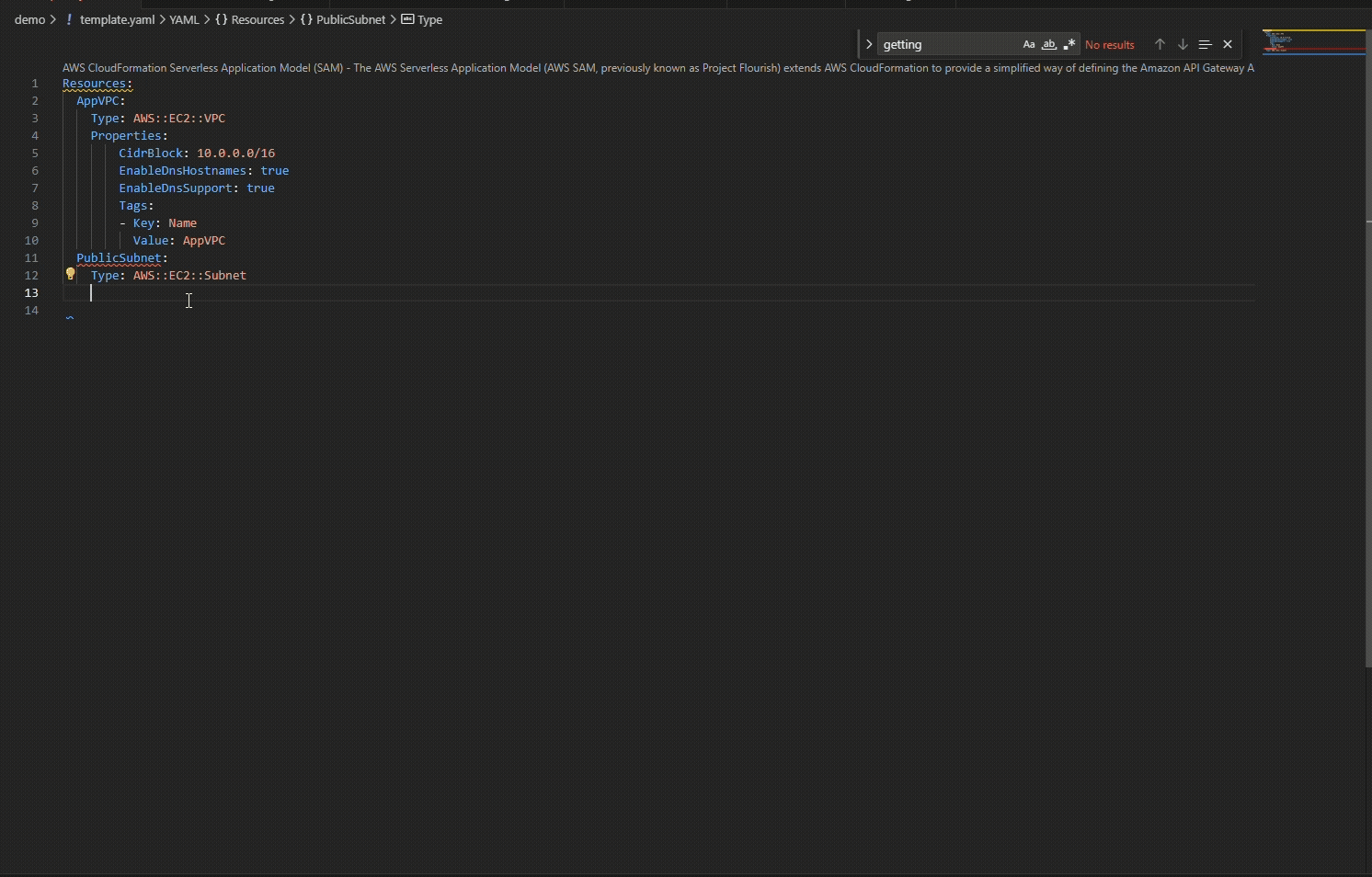The height and width of the screenshot is (877, 1372).
Task: Enable regular expression search mode
Action: (x=1069, y=43)
